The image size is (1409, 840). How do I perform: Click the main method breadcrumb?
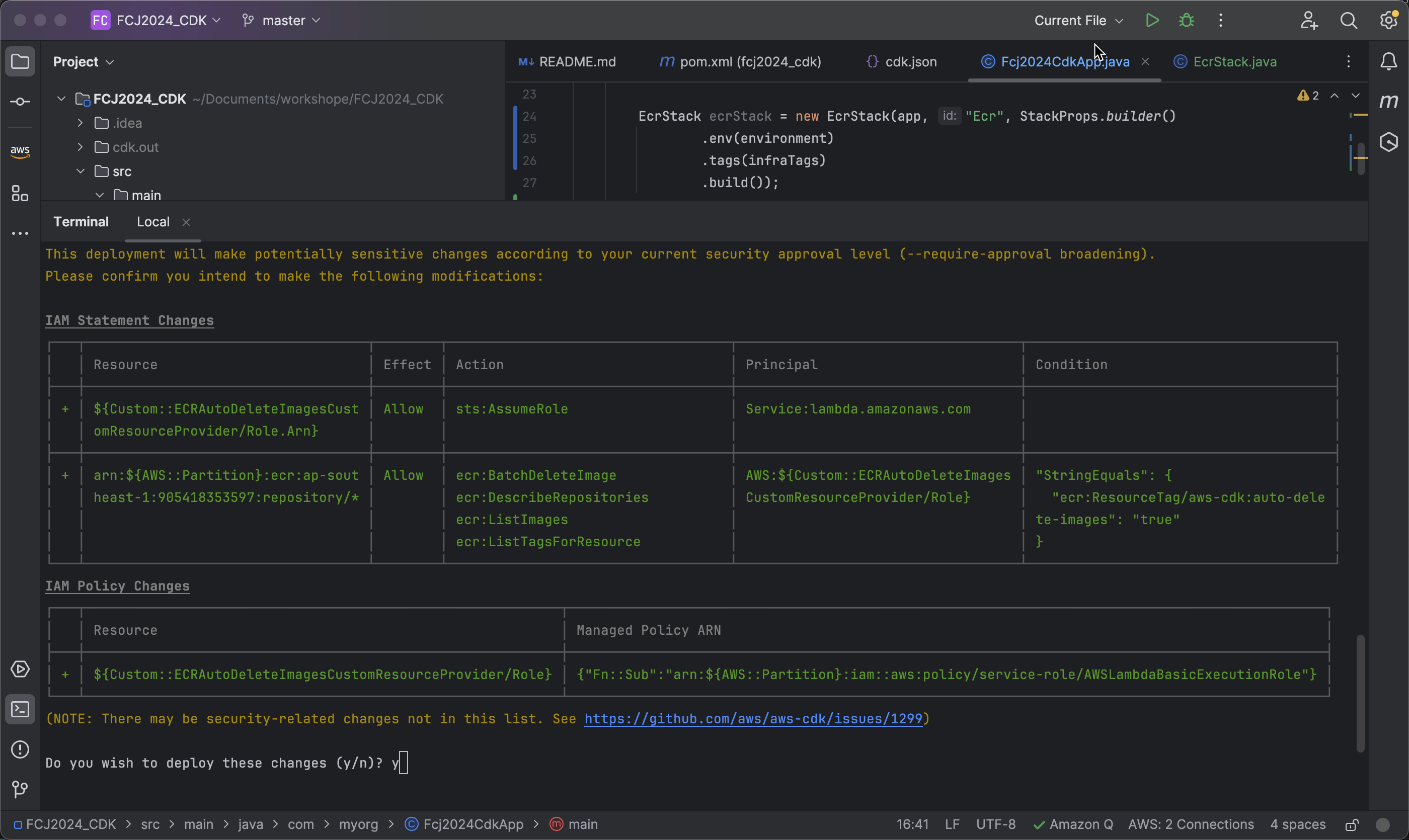(x=574, y=825)
